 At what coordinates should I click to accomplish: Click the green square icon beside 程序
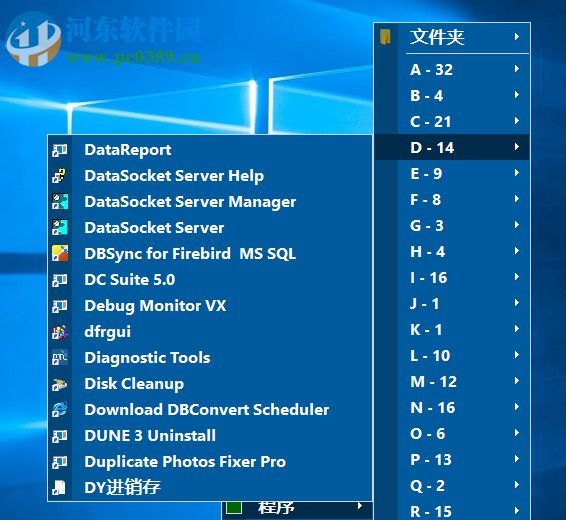click(234, 508)
